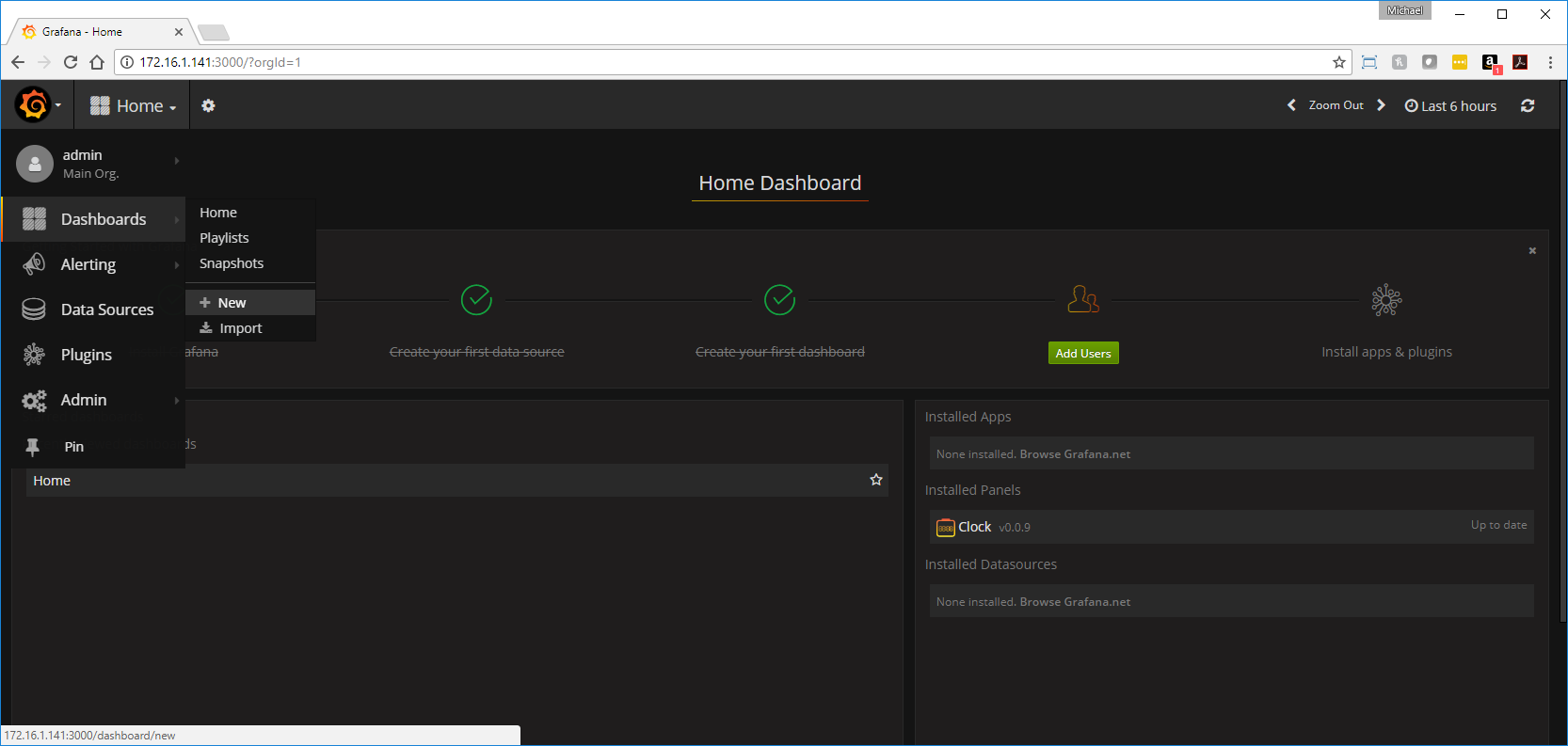Click the dashboard refresh icon
1568x746 pixels.
tap(1528, 105)
